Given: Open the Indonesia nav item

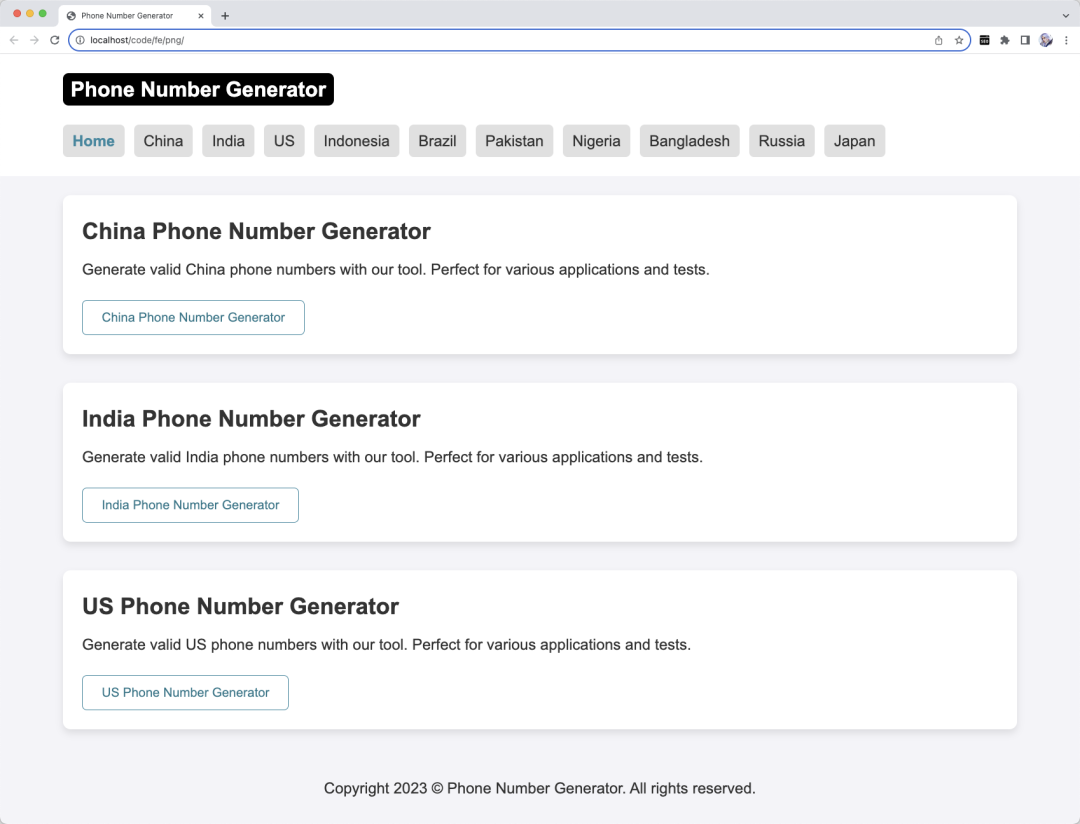Looking at the screenshot, I should (x=356, y=141).
